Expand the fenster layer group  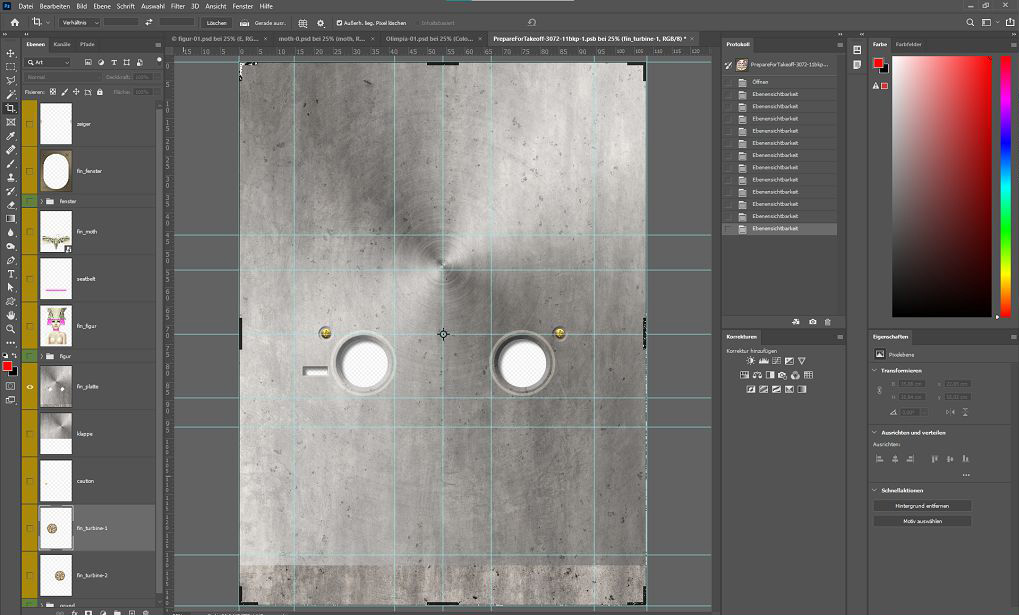tap(42, 202)
